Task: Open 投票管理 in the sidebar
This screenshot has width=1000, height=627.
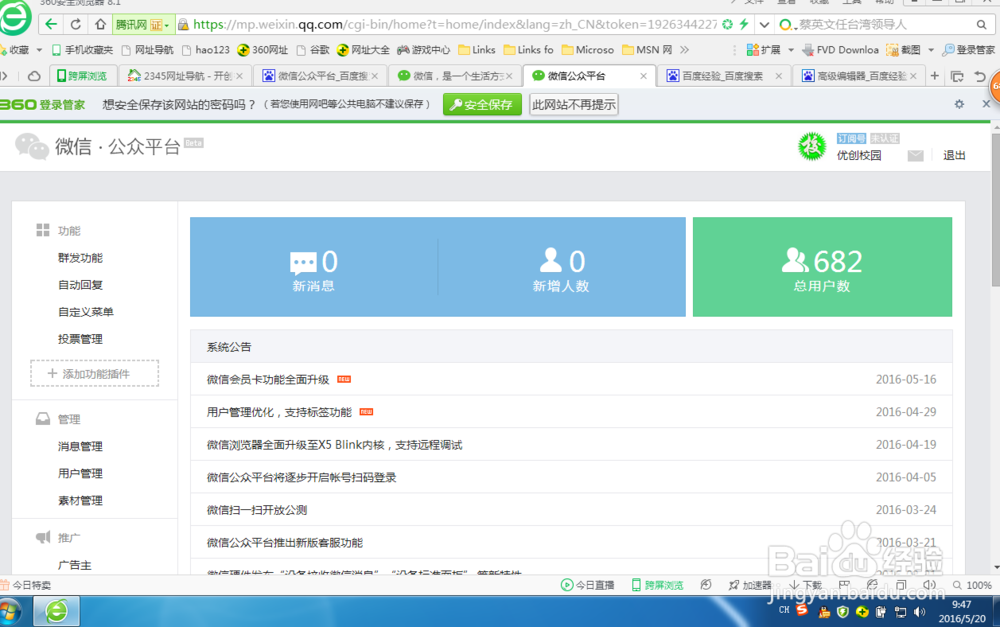Action: (x=80, y=339)
